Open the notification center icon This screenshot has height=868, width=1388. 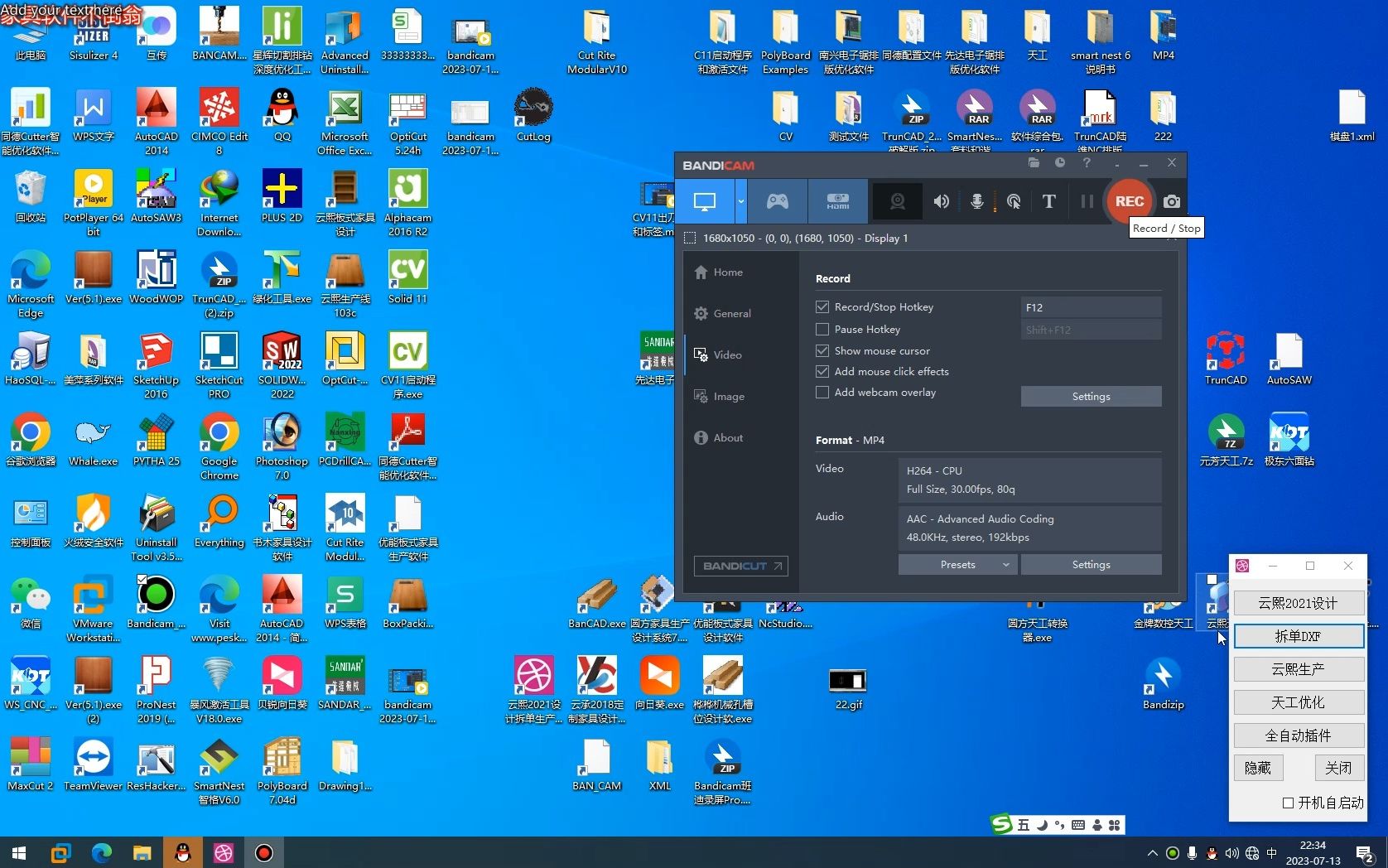[x=1365, y=852]
